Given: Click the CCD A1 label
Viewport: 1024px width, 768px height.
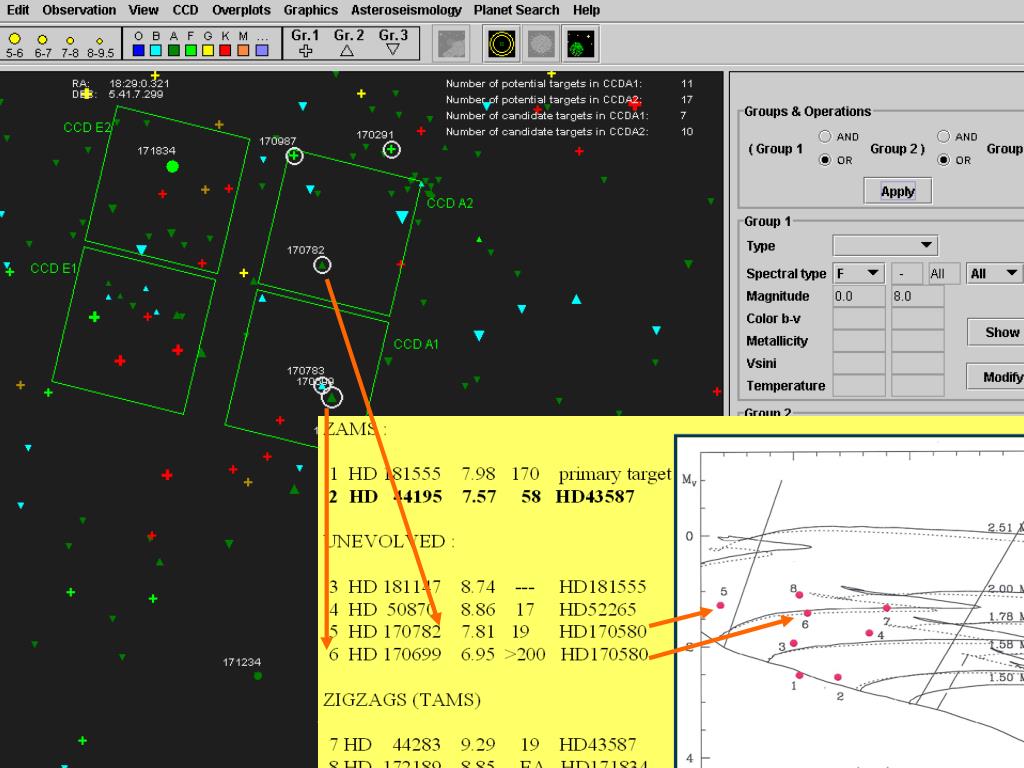Looking at the screenshot, I should tap(416, 344).
